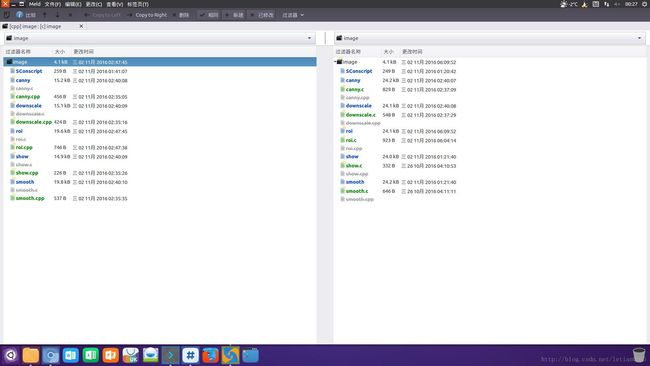Open the system gear menu in top panel

tap(645, 4)
